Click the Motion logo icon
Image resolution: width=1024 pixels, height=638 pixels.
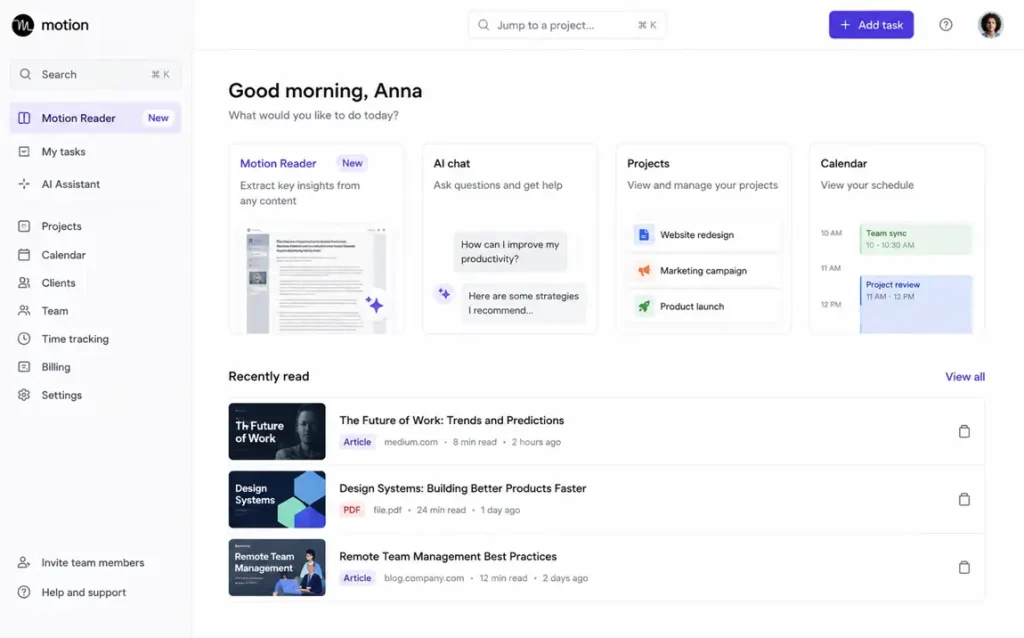point(23,25)
